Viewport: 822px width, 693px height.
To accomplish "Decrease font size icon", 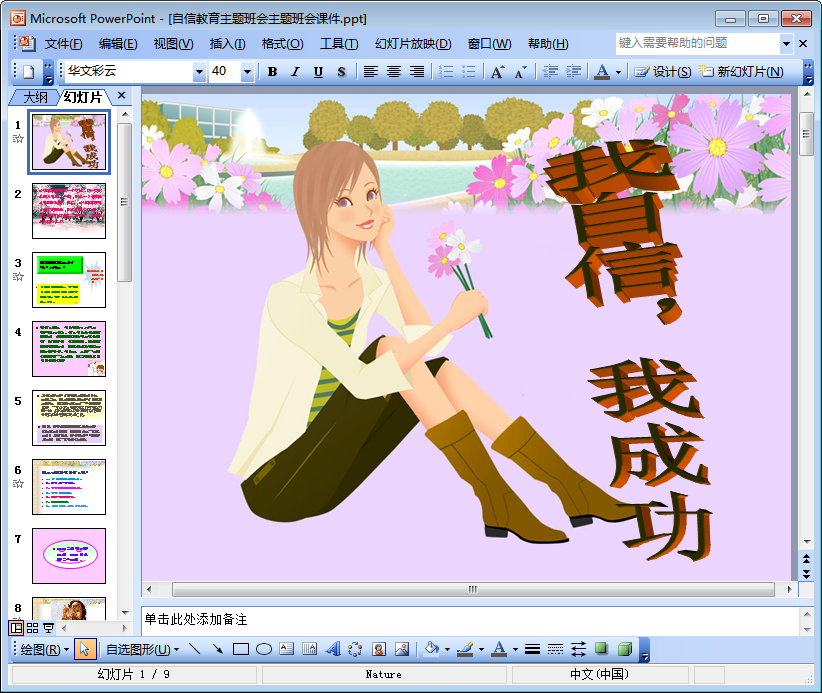I will pos(521,72).
